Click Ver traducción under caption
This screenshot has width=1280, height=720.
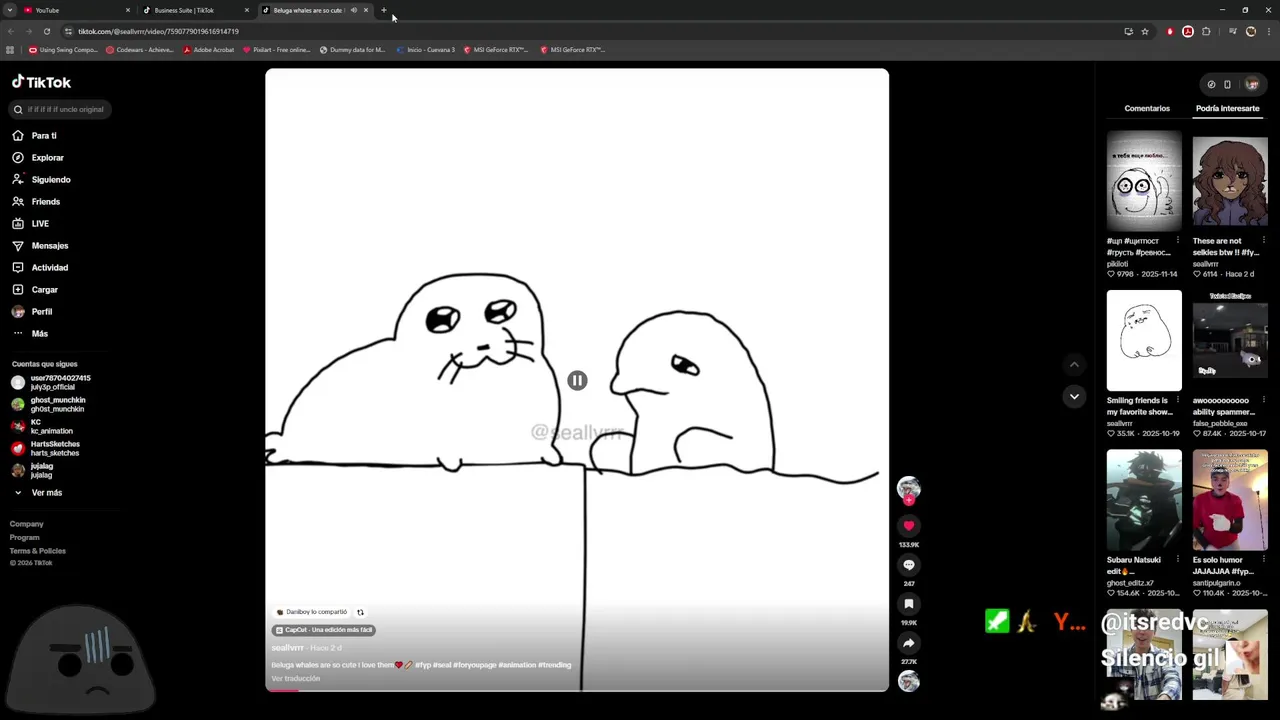tap(296, 678)
